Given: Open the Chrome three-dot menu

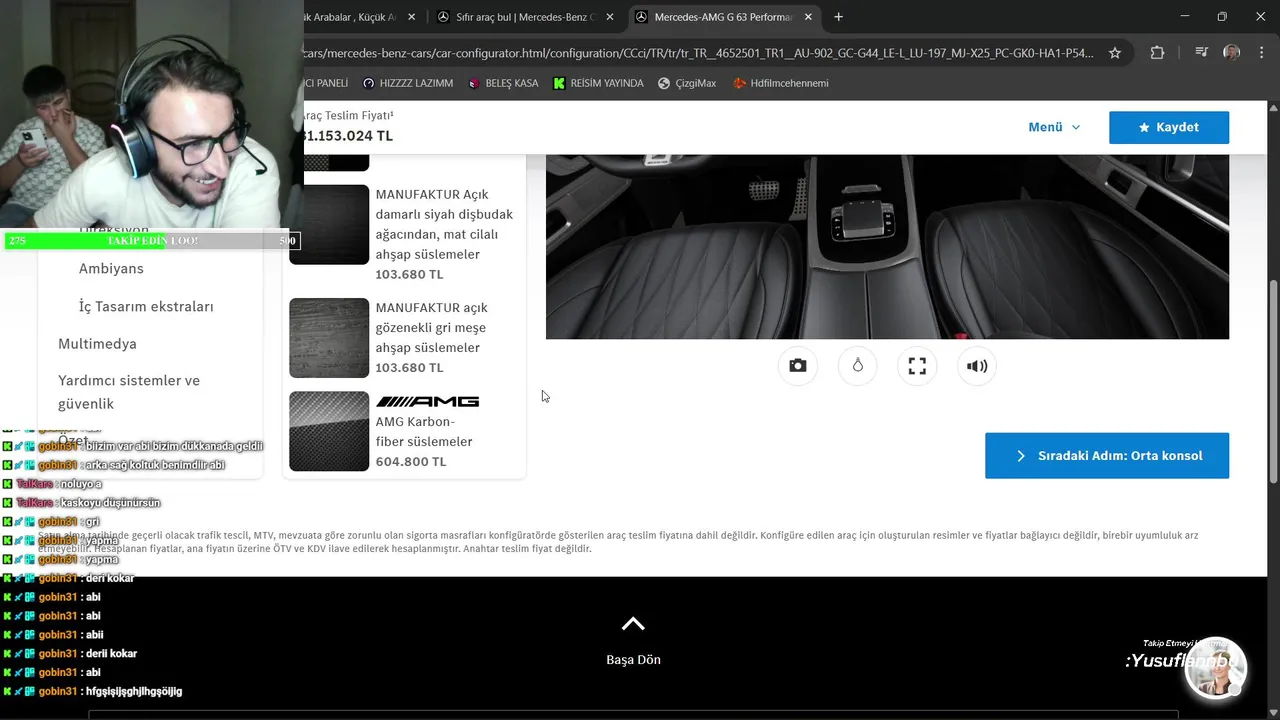Looking at the screenshot, I should click(x=1260, y=53).
